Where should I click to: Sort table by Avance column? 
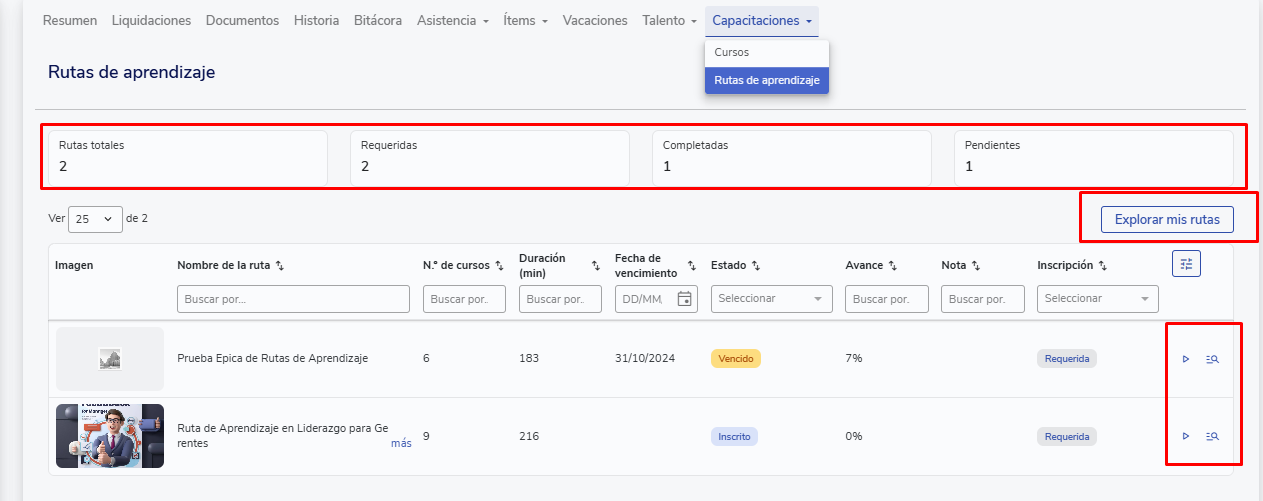coord(892,266)
